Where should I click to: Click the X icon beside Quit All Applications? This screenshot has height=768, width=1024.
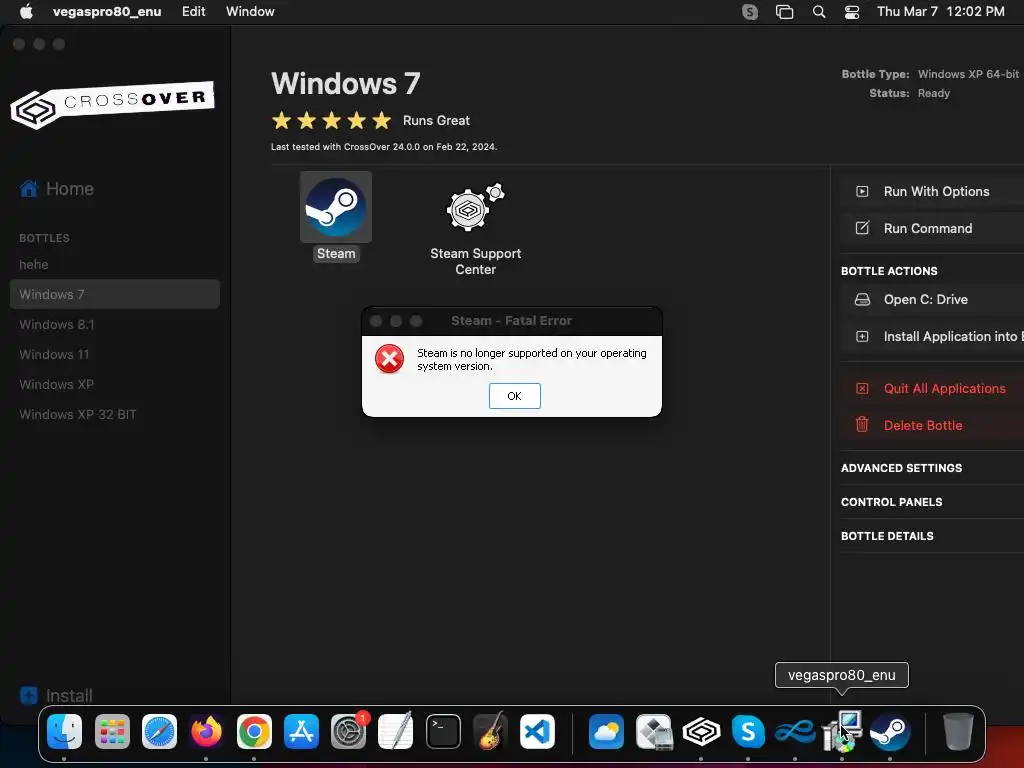pos(862,389)
